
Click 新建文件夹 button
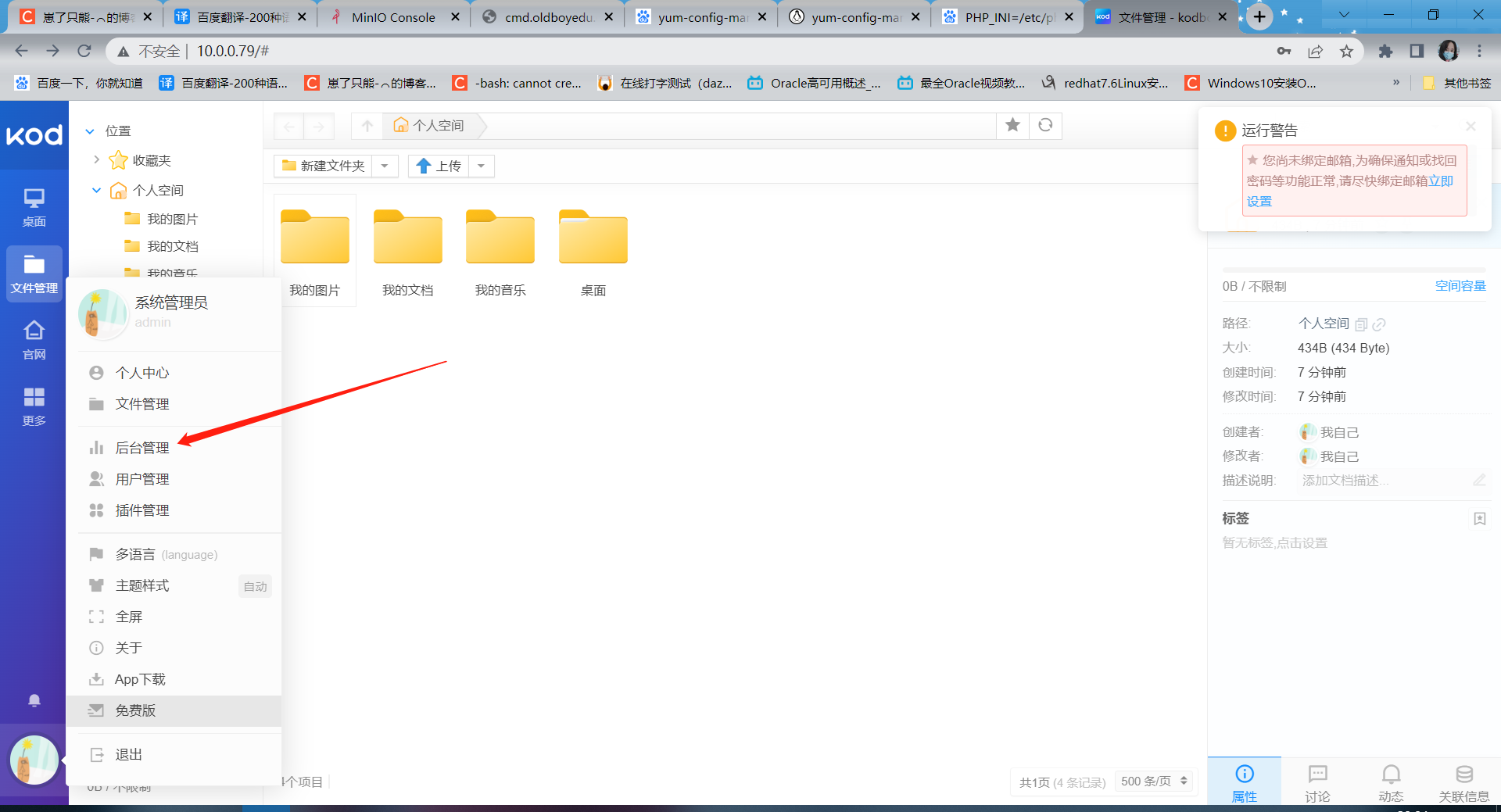[324, 166]
